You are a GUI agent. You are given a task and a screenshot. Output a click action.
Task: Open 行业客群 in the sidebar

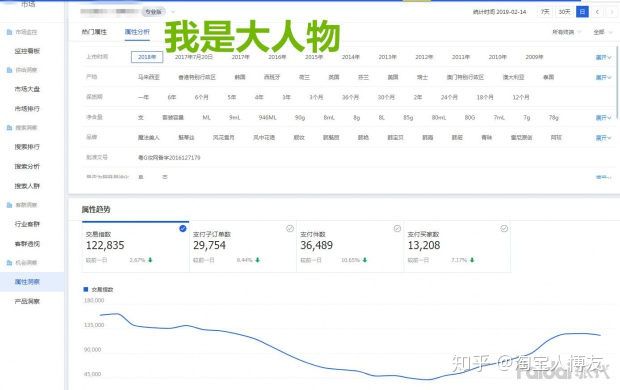(27, 224)
